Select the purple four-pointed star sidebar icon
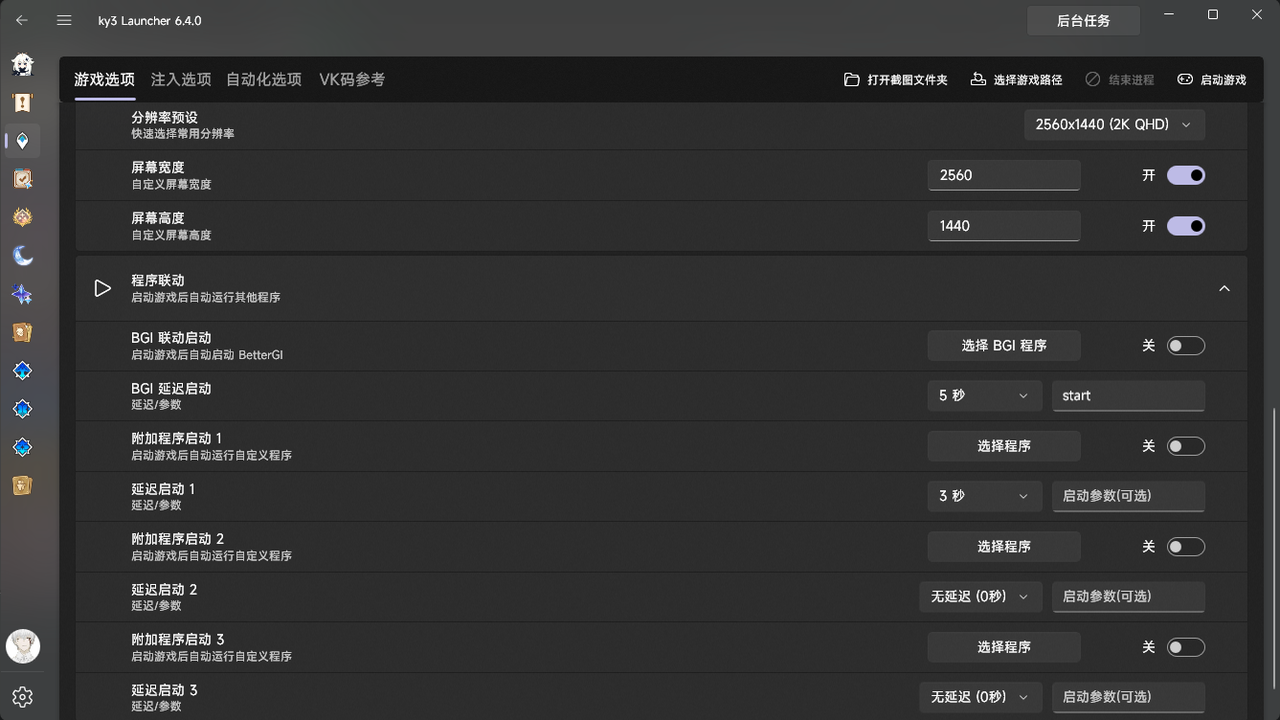Screen dimensions: 1280x720 [22, 295]
